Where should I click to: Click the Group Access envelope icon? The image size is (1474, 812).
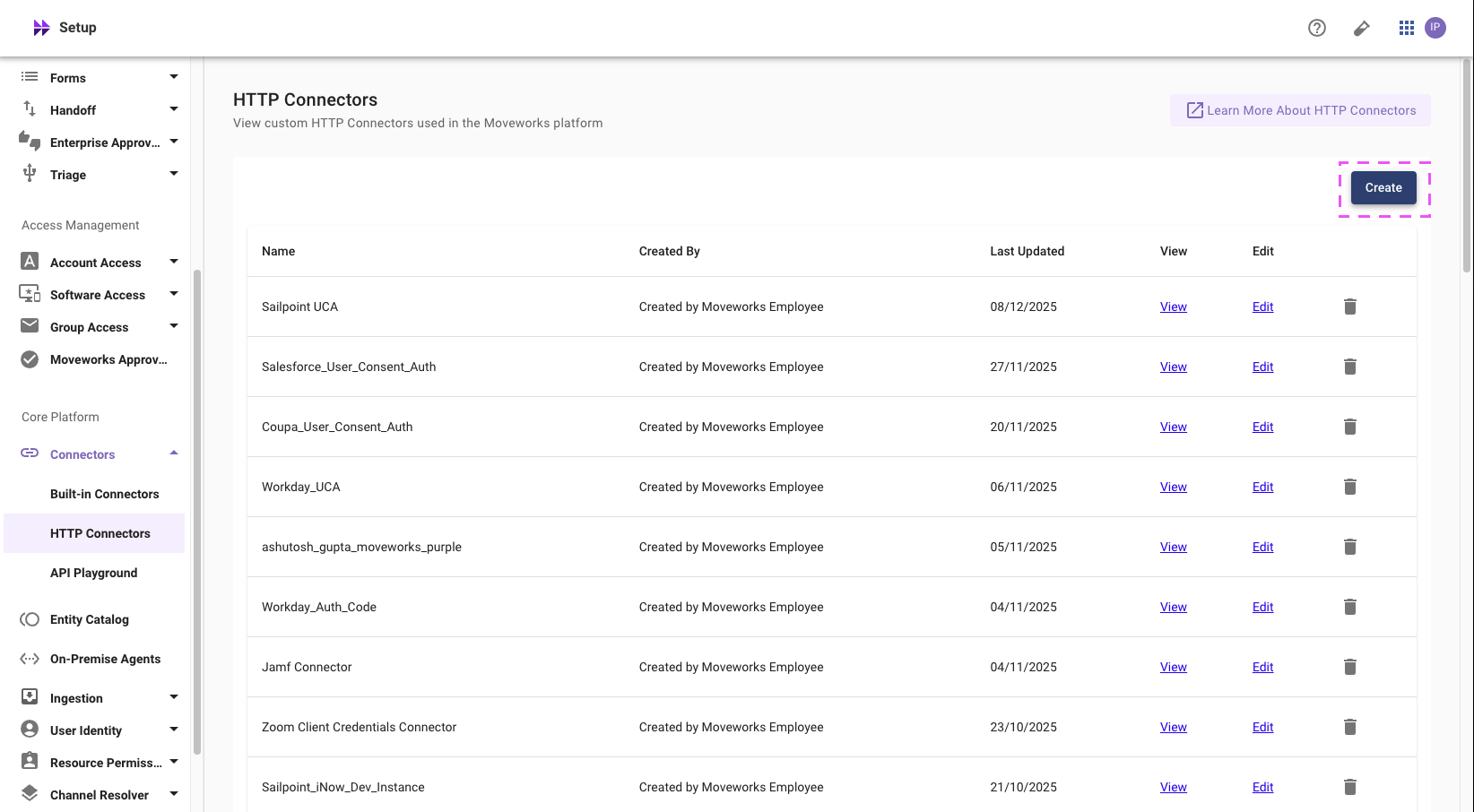(x=30, y=325)
